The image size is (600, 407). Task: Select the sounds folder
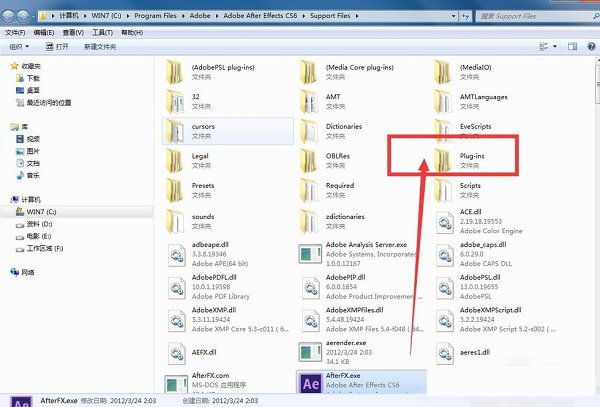(190, 221)
